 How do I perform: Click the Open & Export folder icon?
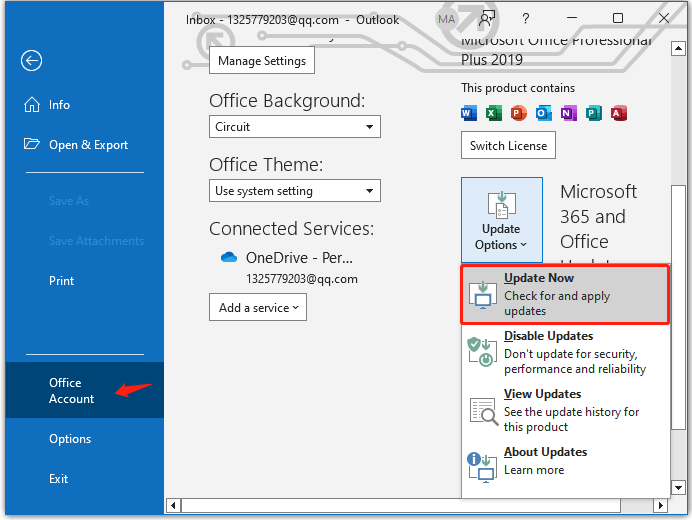click(31, 144)
